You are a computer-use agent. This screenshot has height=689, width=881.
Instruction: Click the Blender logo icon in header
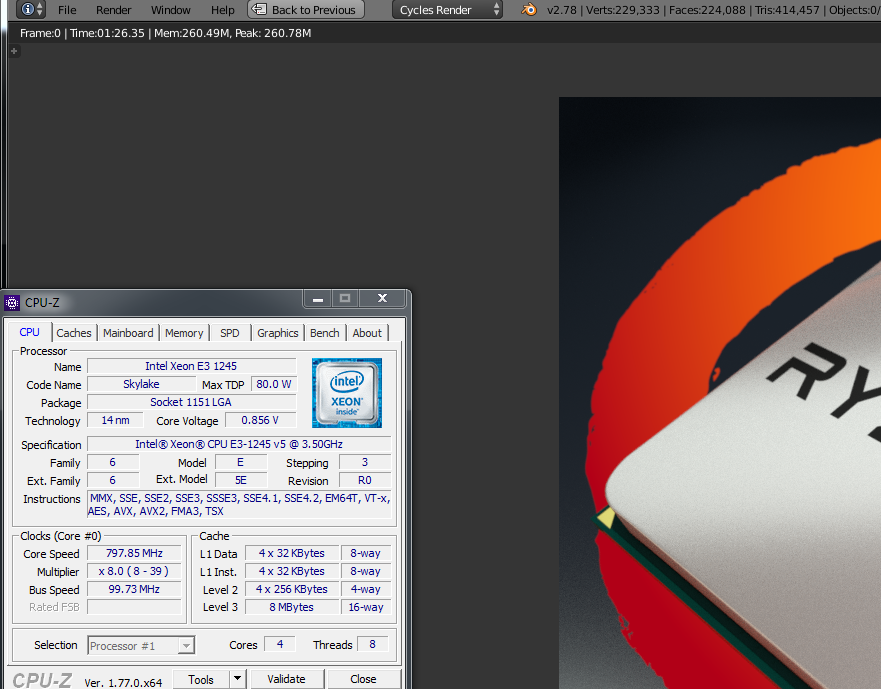click(529, 10)
